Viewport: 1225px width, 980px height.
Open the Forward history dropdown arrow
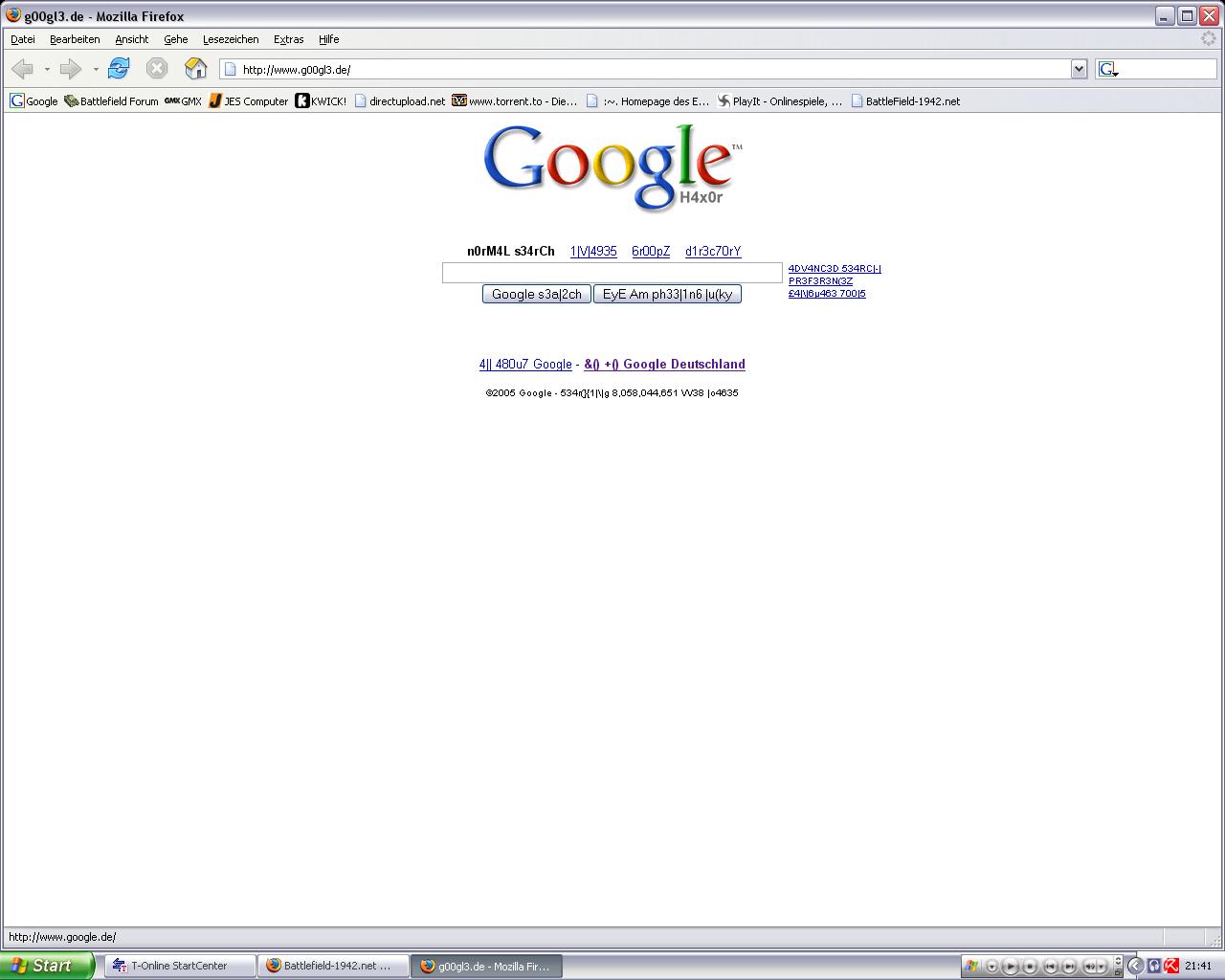(x=96, y=69)
